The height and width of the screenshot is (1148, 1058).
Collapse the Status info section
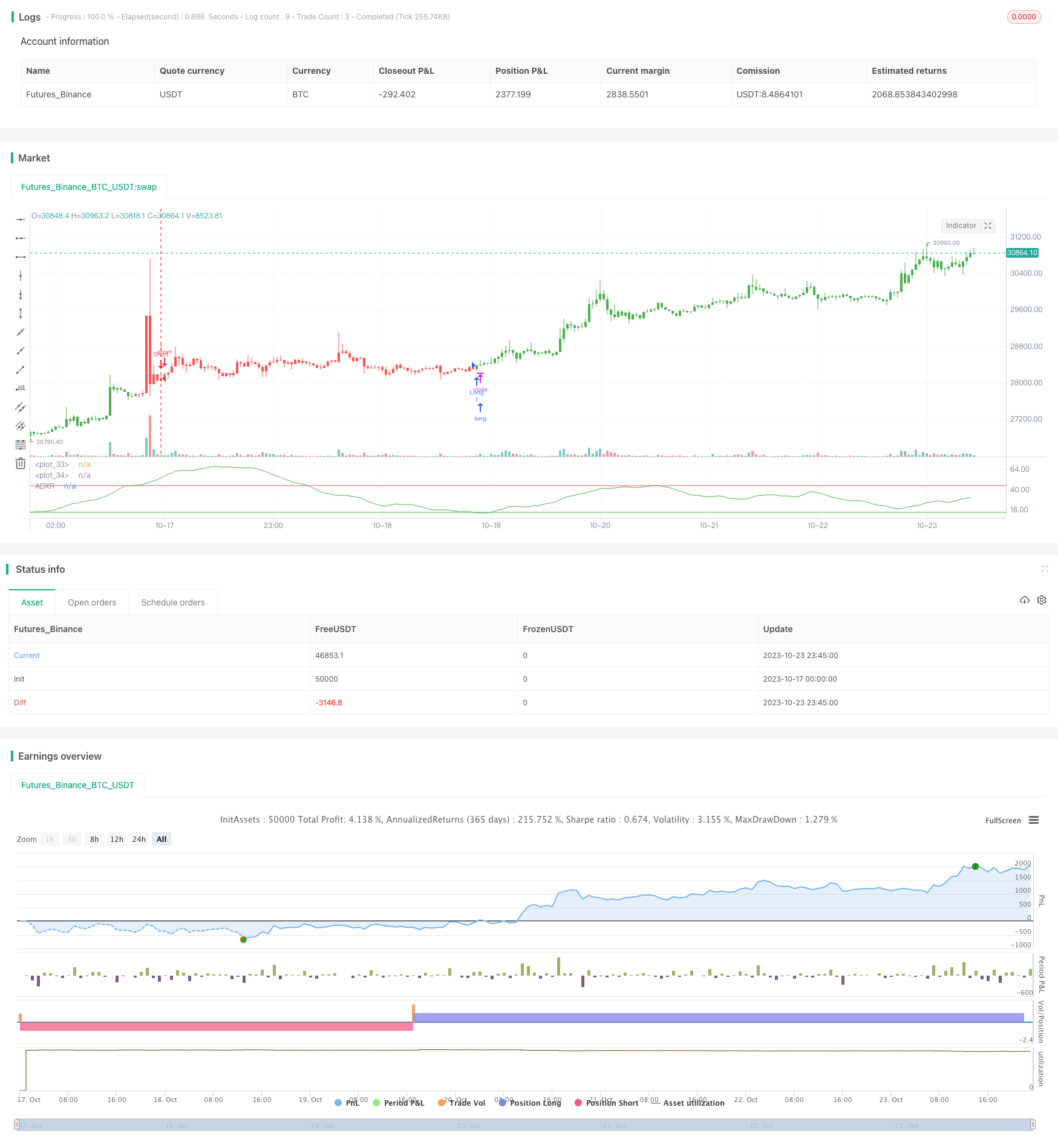[1044, 569]
